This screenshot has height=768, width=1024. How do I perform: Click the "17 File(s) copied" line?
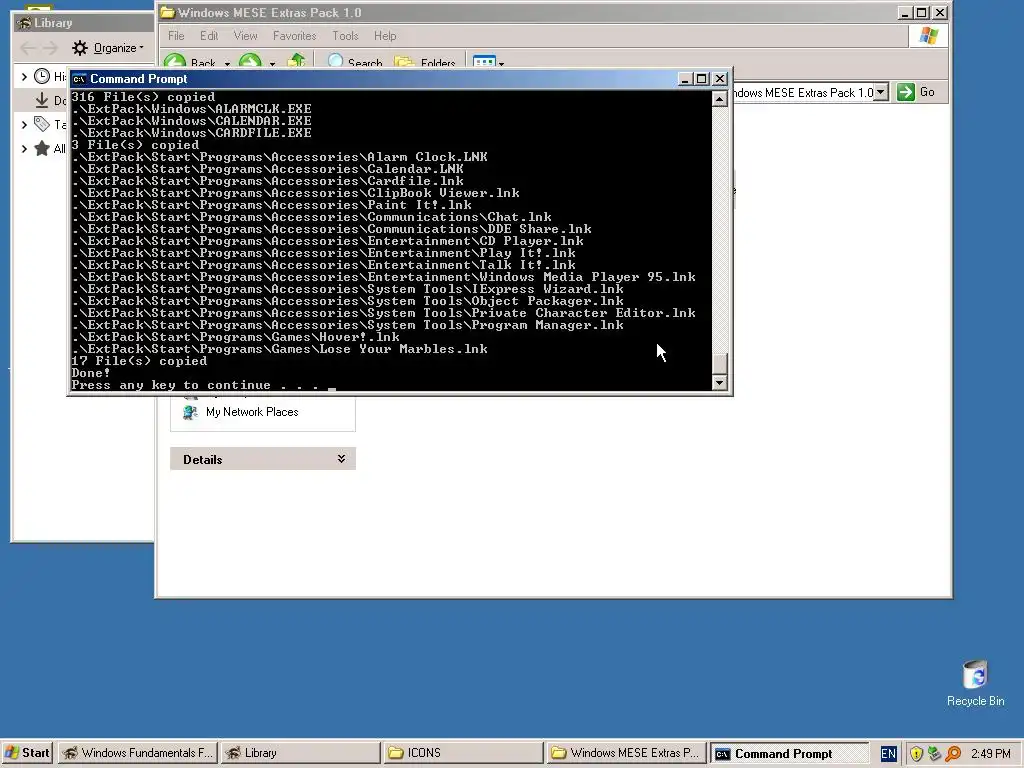click(x=139, y=361)
